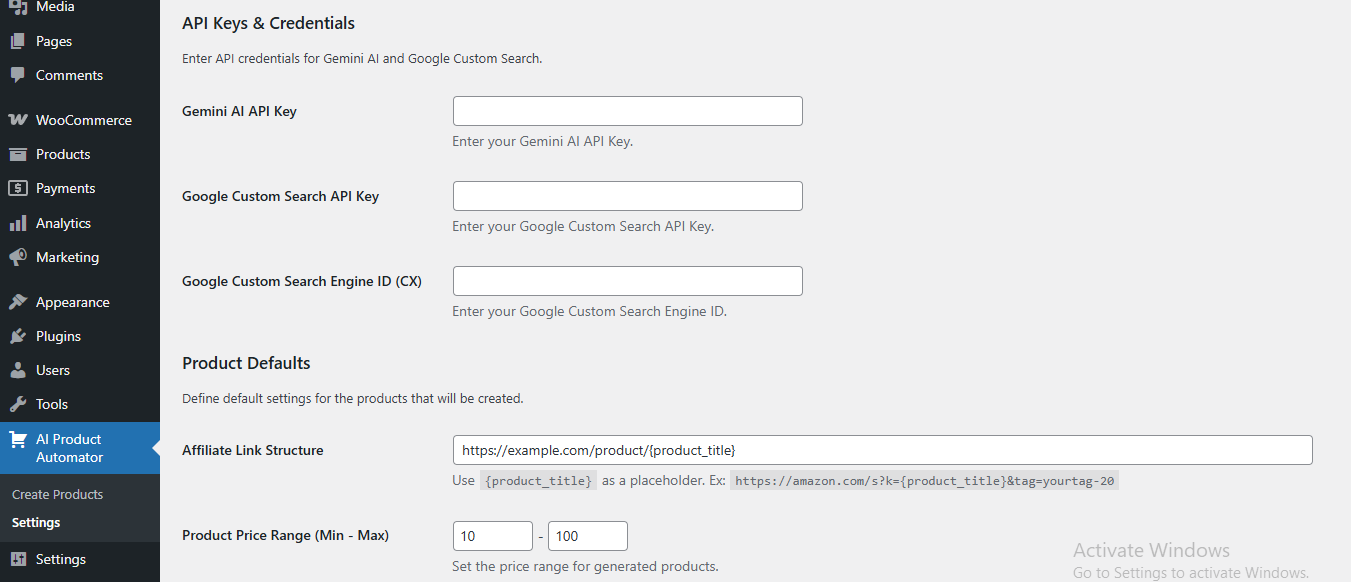
Task: Click the Plugins plug icon
Action: click(x=17, y=336)
